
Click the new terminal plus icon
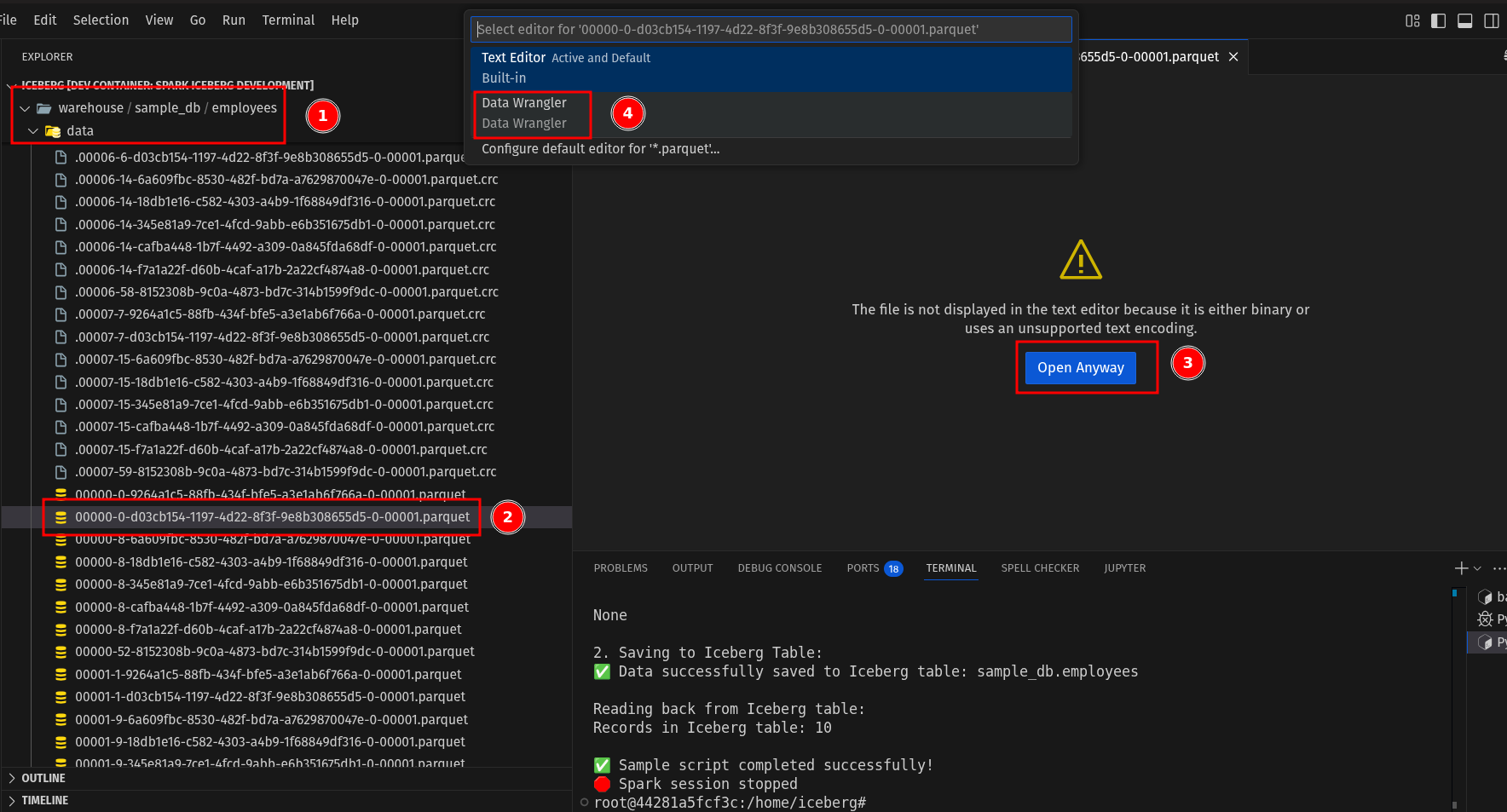pyautogui.click(x=1461, y=568)
